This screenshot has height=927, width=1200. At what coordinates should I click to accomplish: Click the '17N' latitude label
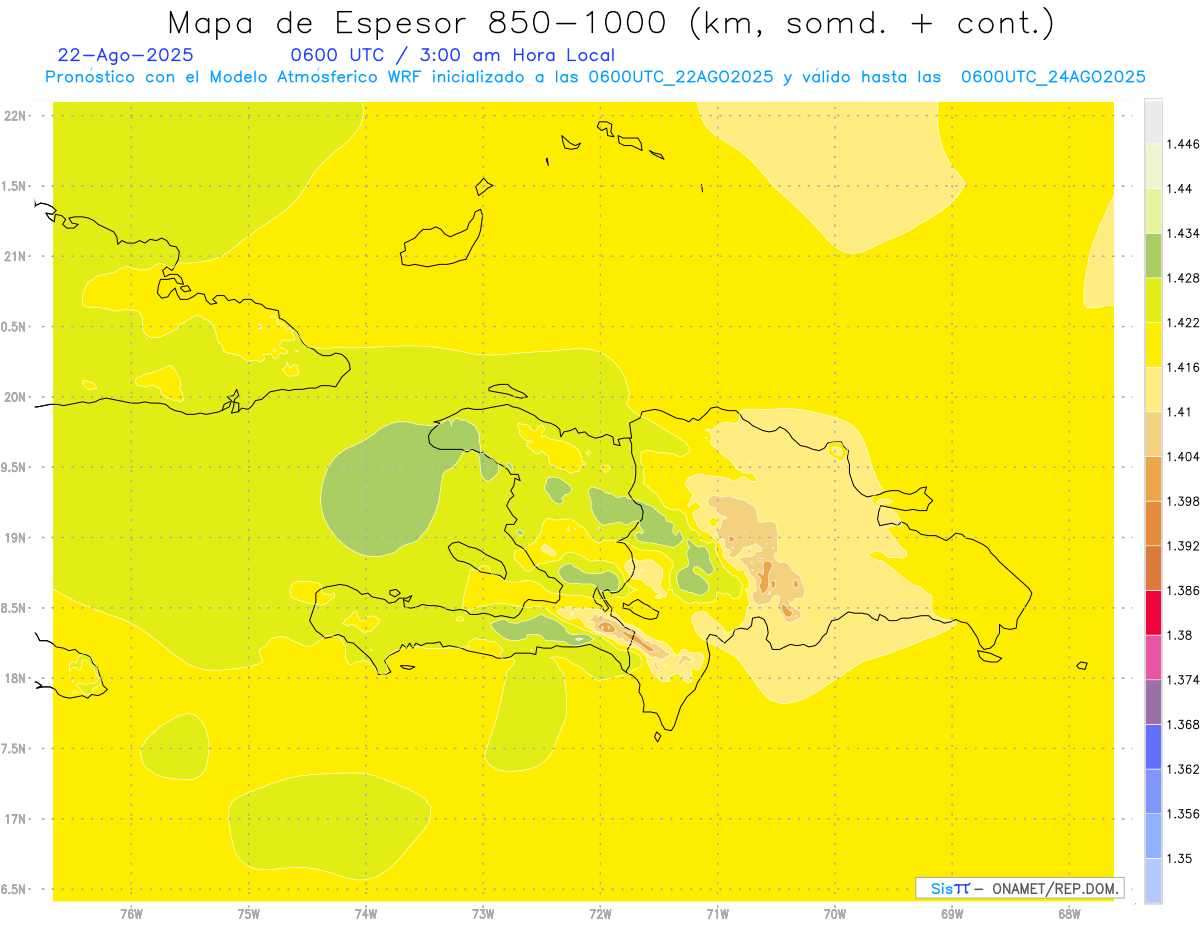(x=14, y=819)
